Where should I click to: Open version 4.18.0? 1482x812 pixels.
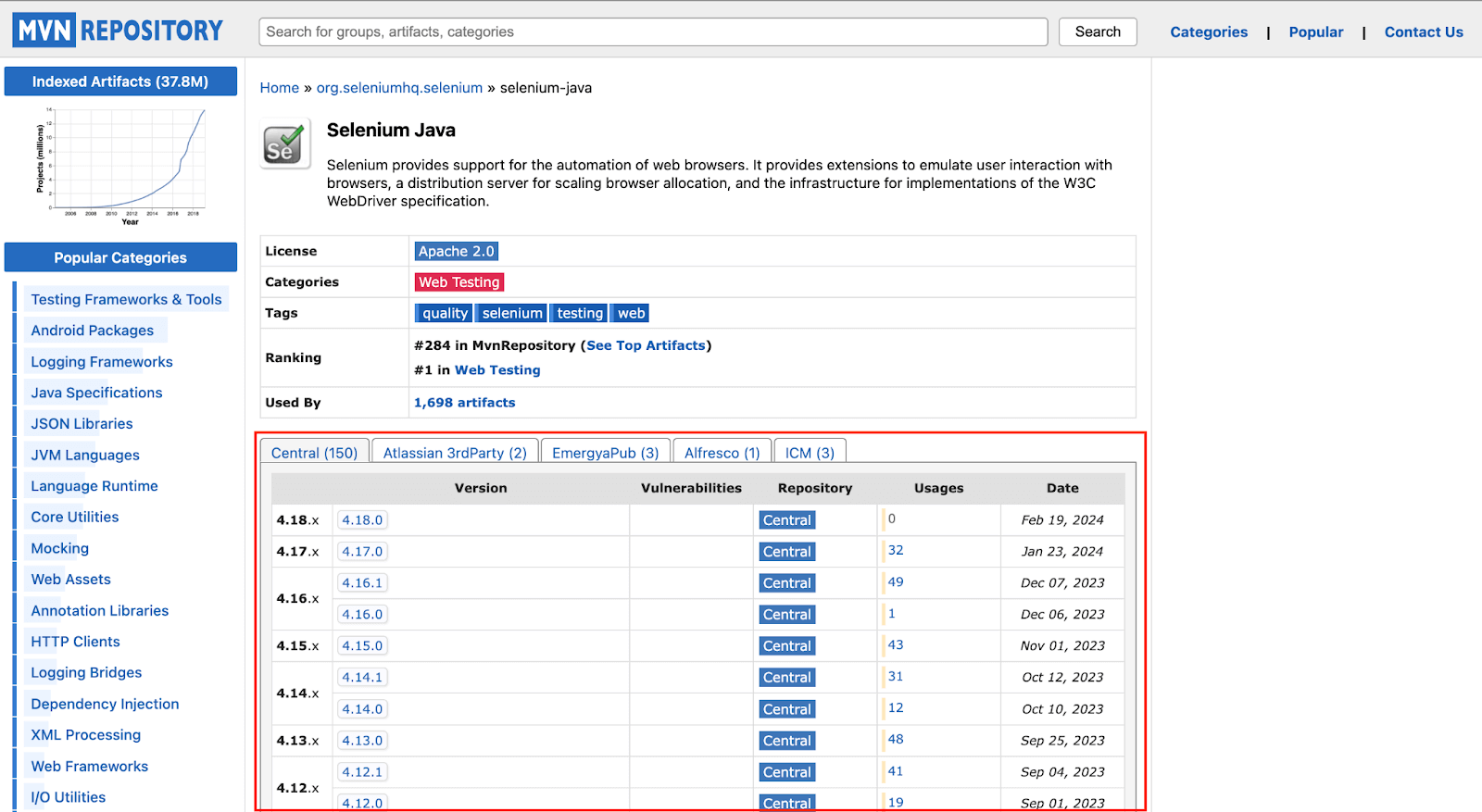[x=362, y=520]
